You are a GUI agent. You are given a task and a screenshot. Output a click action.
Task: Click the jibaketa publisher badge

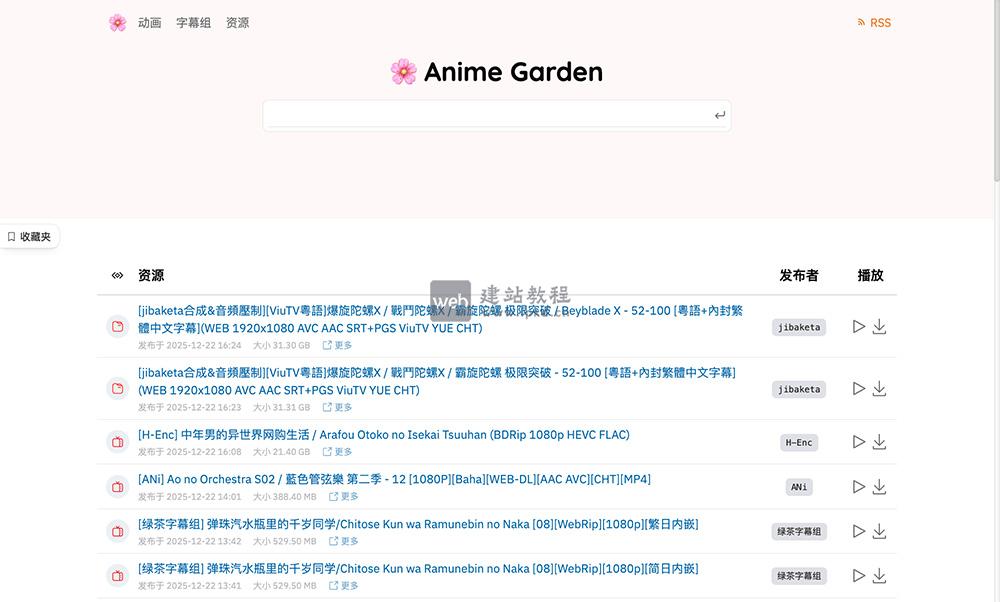(x=798, y=327)
